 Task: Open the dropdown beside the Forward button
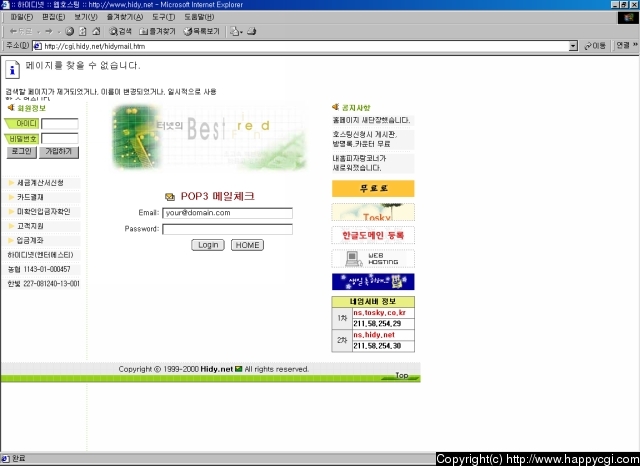(59, 32)
